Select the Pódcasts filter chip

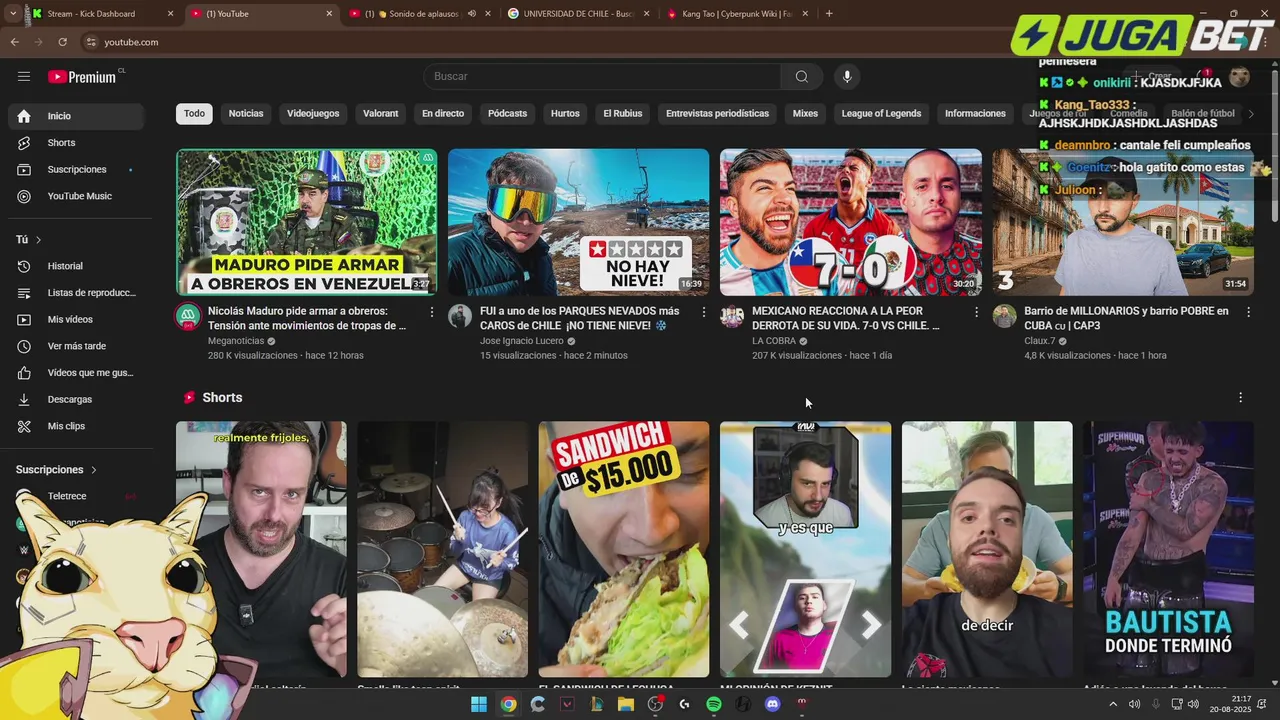(507, 113)
